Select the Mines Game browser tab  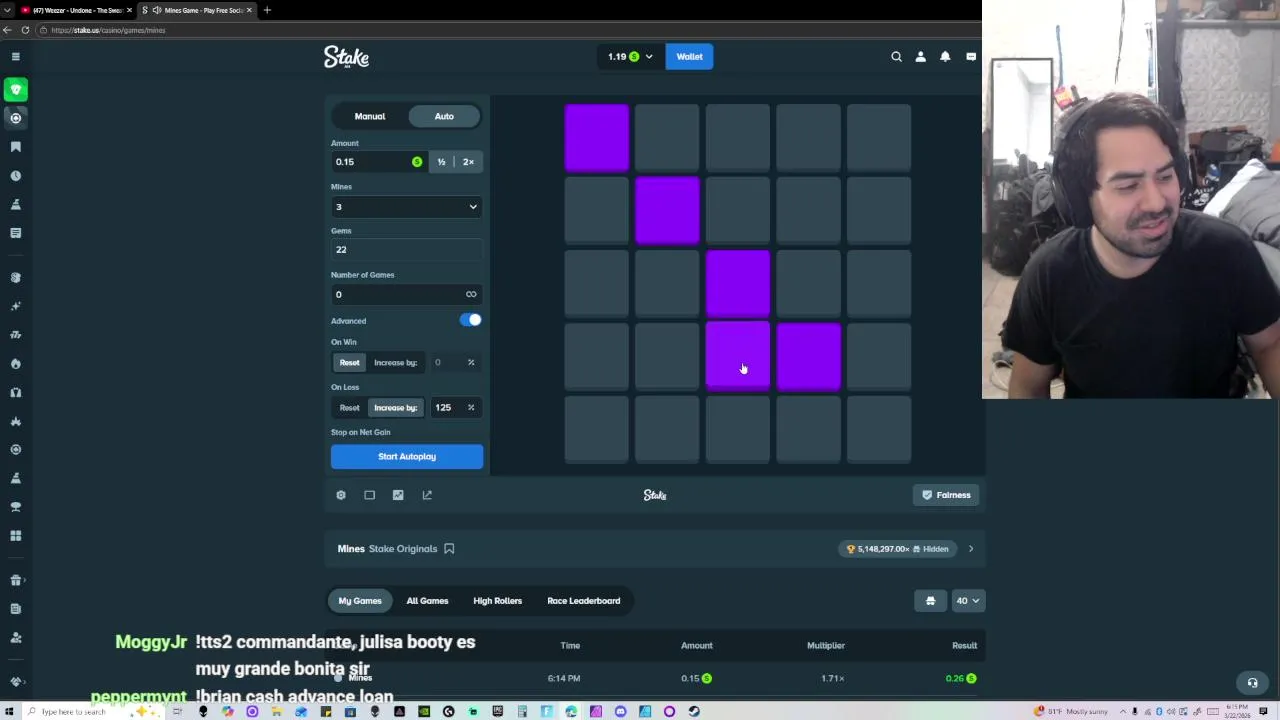pos(196,10)
